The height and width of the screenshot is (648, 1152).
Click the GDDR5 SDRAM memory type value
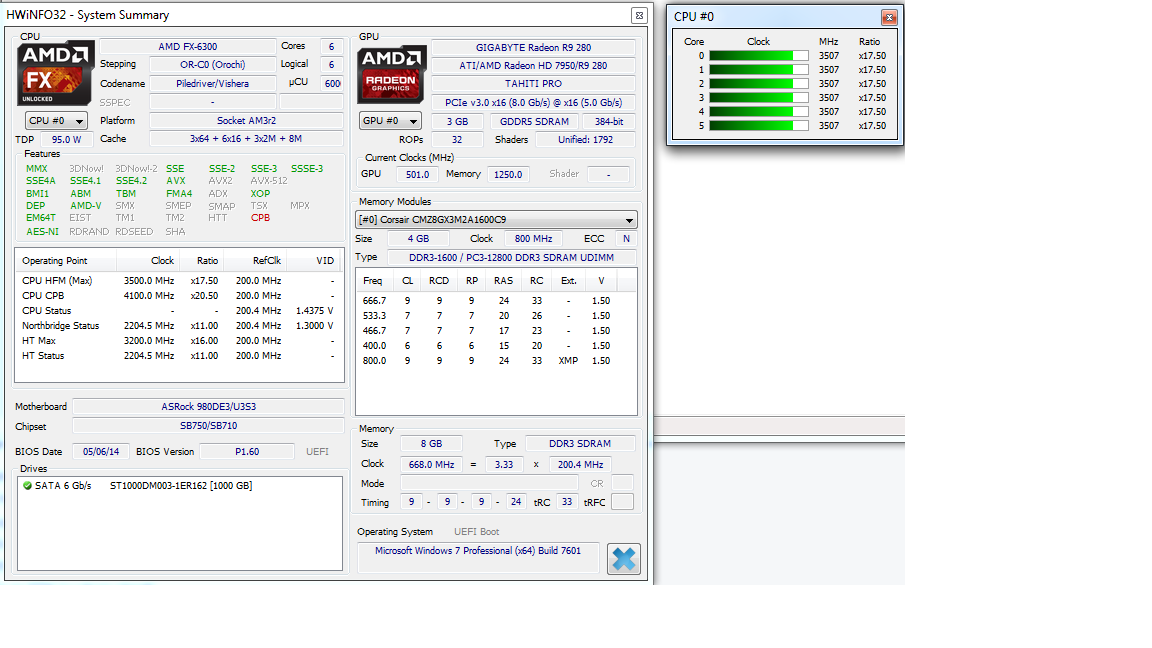(534, 122)
